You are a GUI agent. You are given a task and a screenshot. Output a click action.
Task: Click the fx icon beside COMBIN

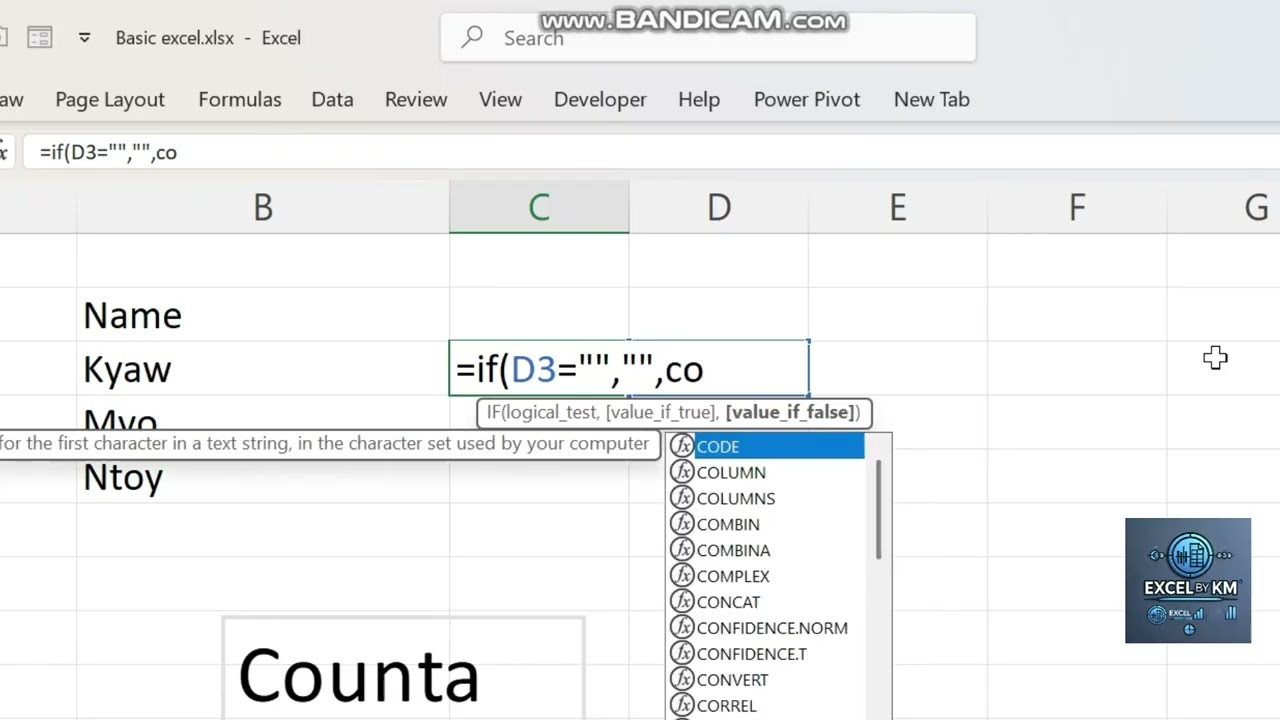[682, 524]
